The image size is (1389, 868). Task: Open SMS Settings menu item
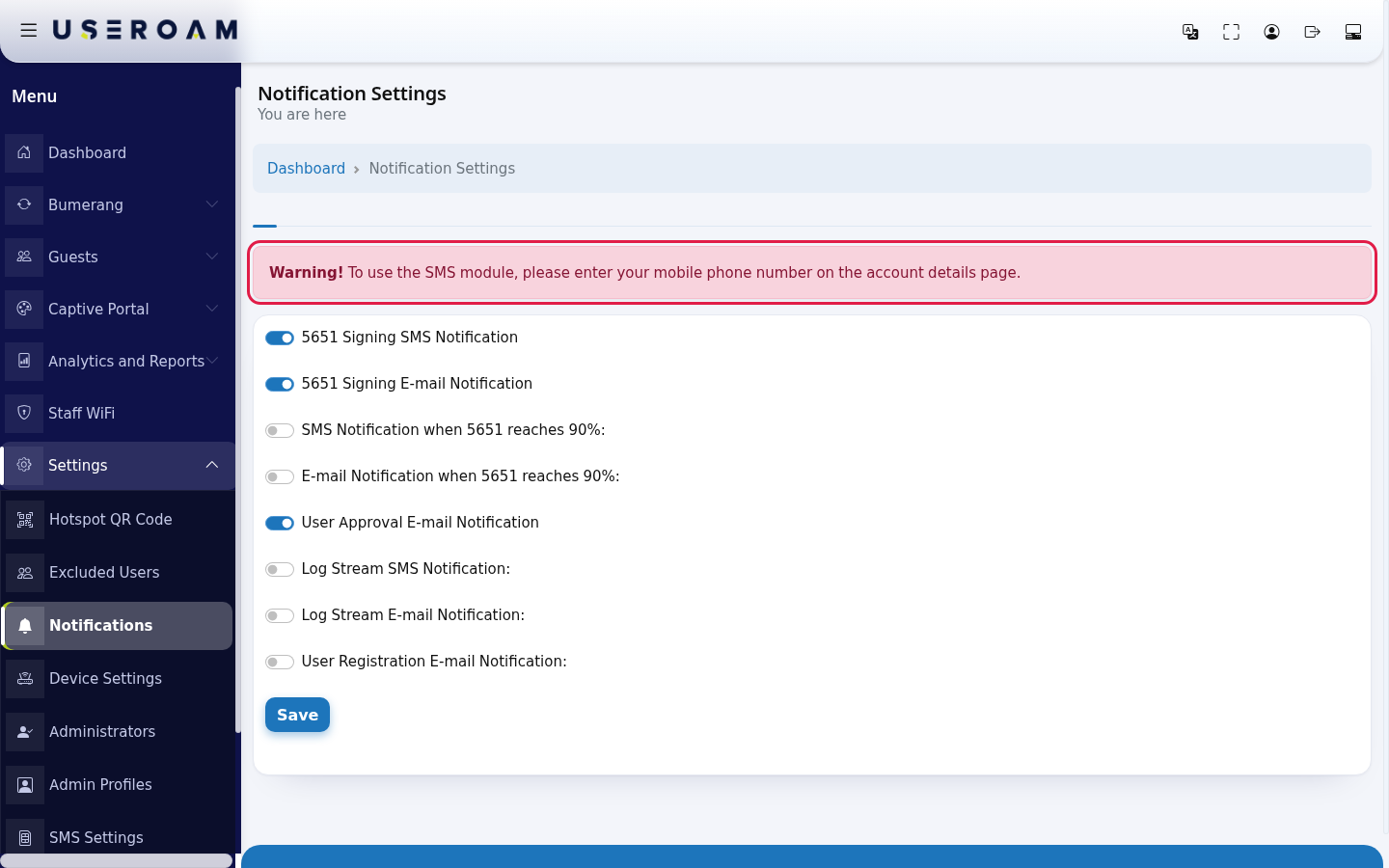point(118,837)
